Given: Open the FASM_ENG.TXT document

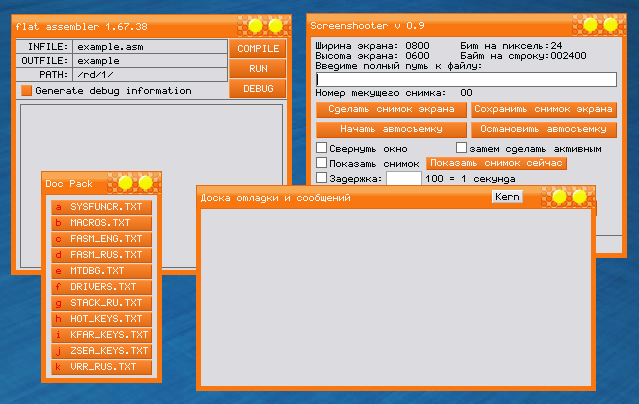Looking at the screenshot, I should pos(101,239).
